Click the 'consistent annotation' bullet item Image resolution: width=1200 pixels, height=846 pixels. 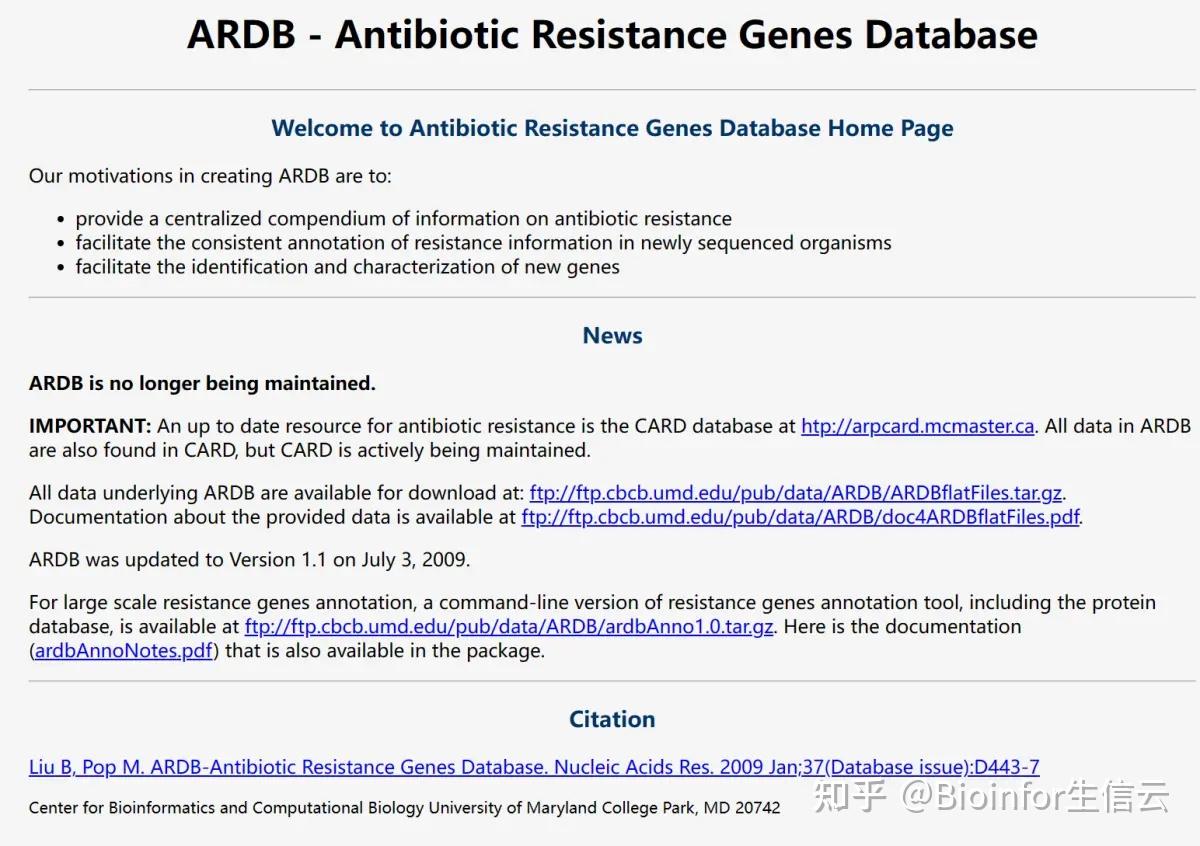click(483, 243)
